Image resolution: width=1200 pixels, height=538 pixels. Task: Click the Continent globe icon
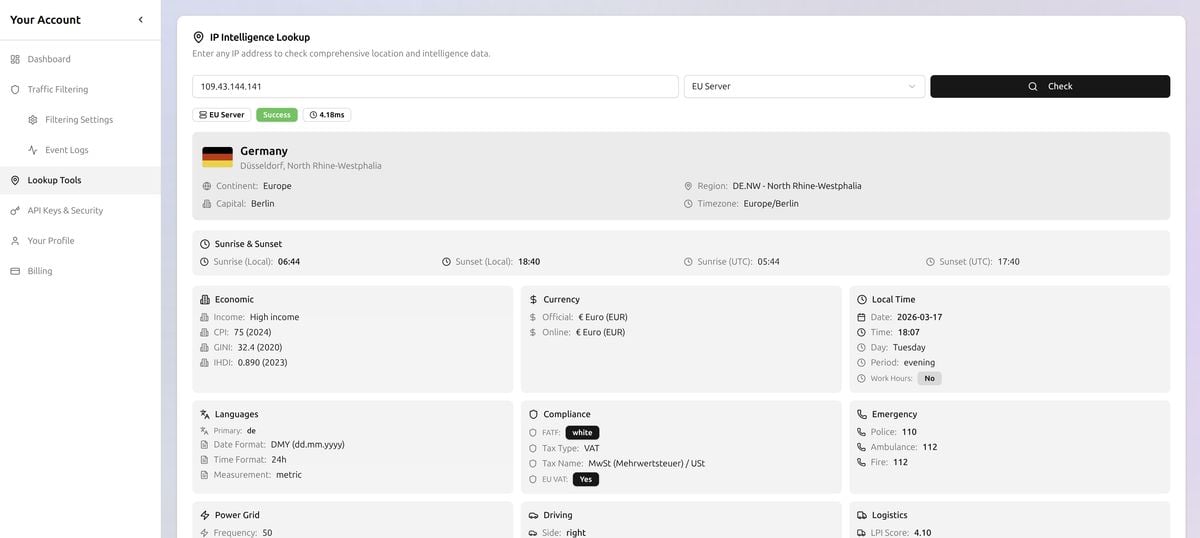tap(207, 186)
